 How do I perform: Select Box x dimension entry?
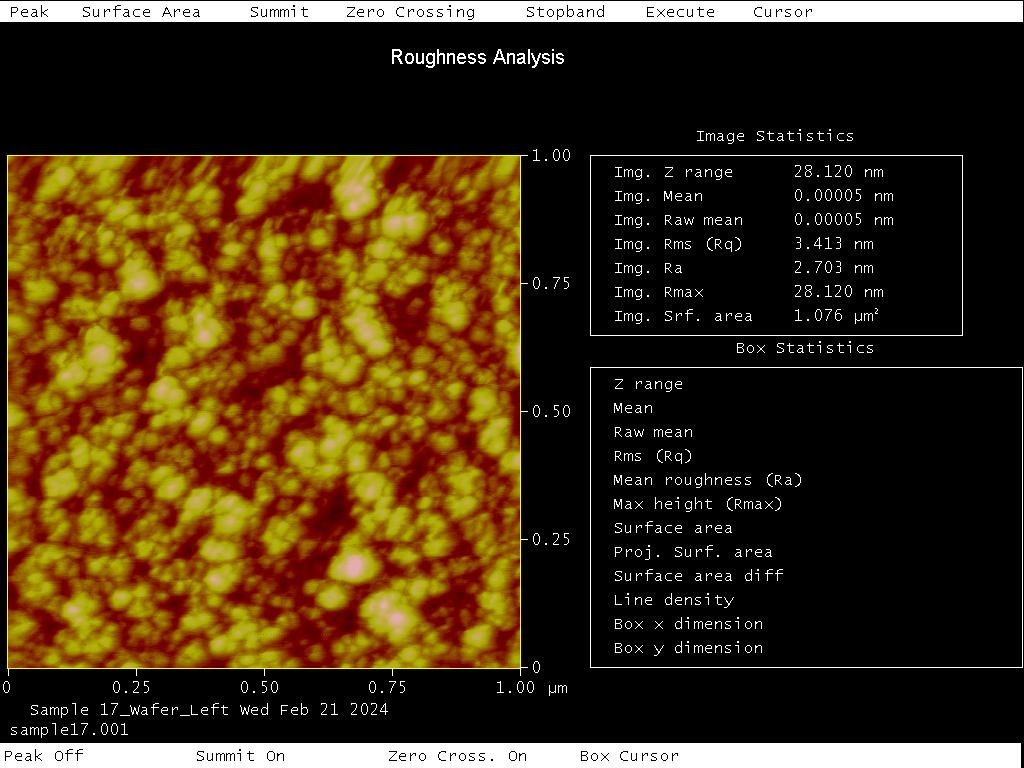tap(688, 624)
